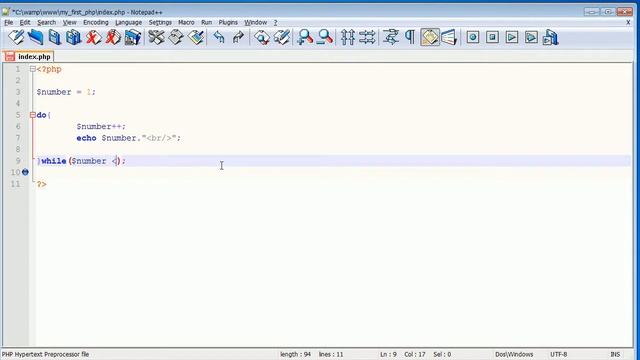Close the current document with the red X icon
The width and height of the screenshot is (640, 360).
[x=93, y=38]
